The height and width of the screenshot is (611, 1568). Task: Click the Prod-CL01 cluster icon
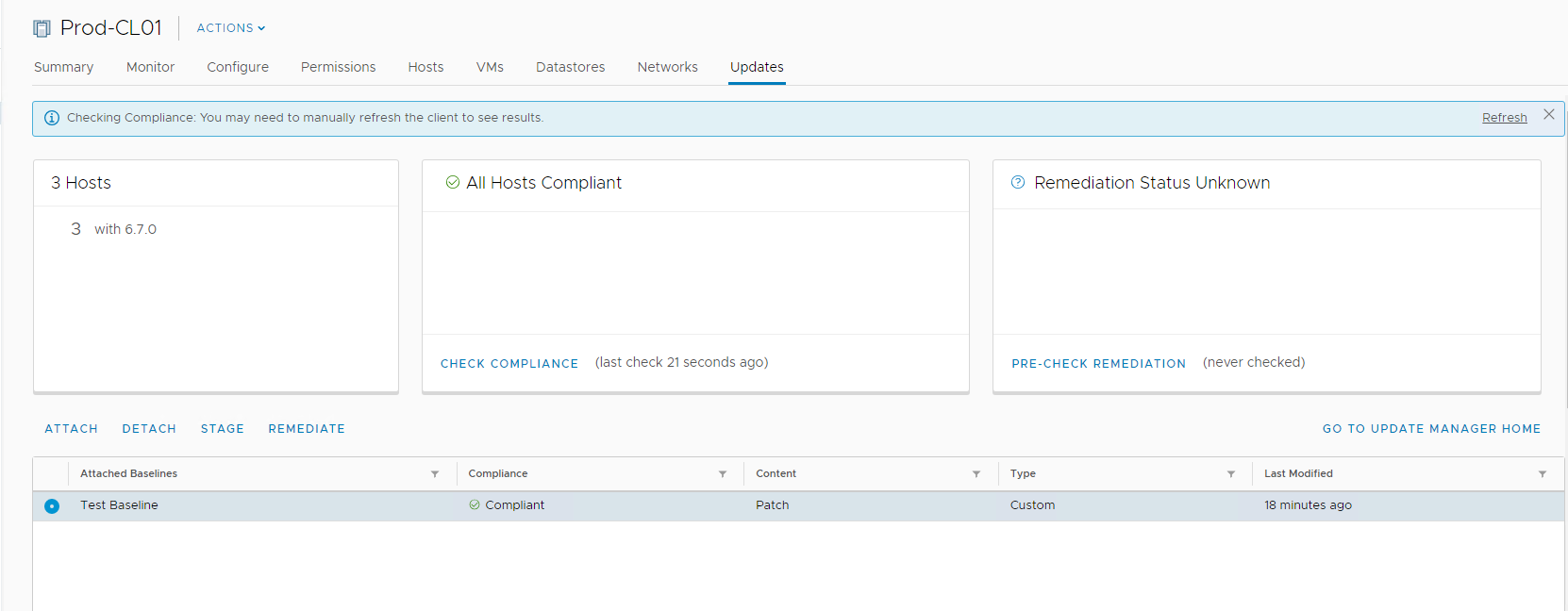(x=42, y=28)
